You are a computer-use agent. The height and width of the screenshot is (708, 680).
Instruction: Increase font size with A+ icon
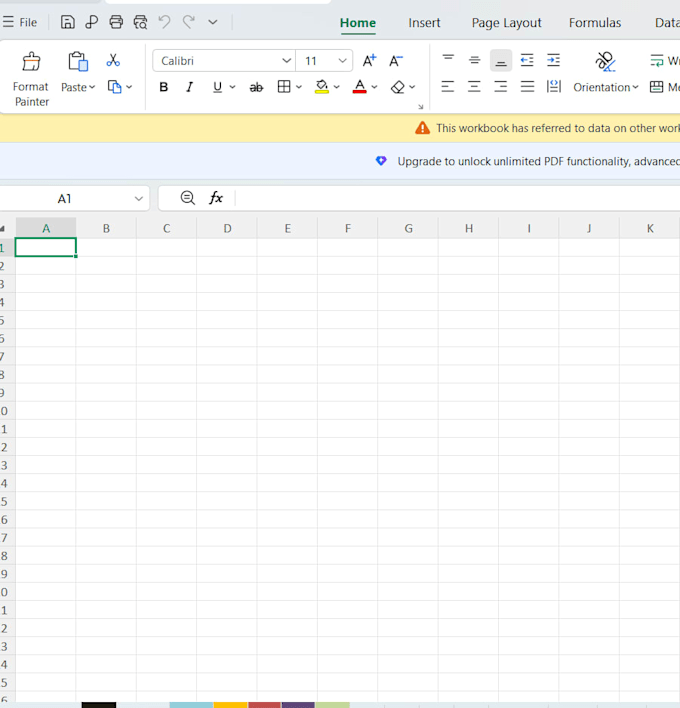[x=369, y=61]
